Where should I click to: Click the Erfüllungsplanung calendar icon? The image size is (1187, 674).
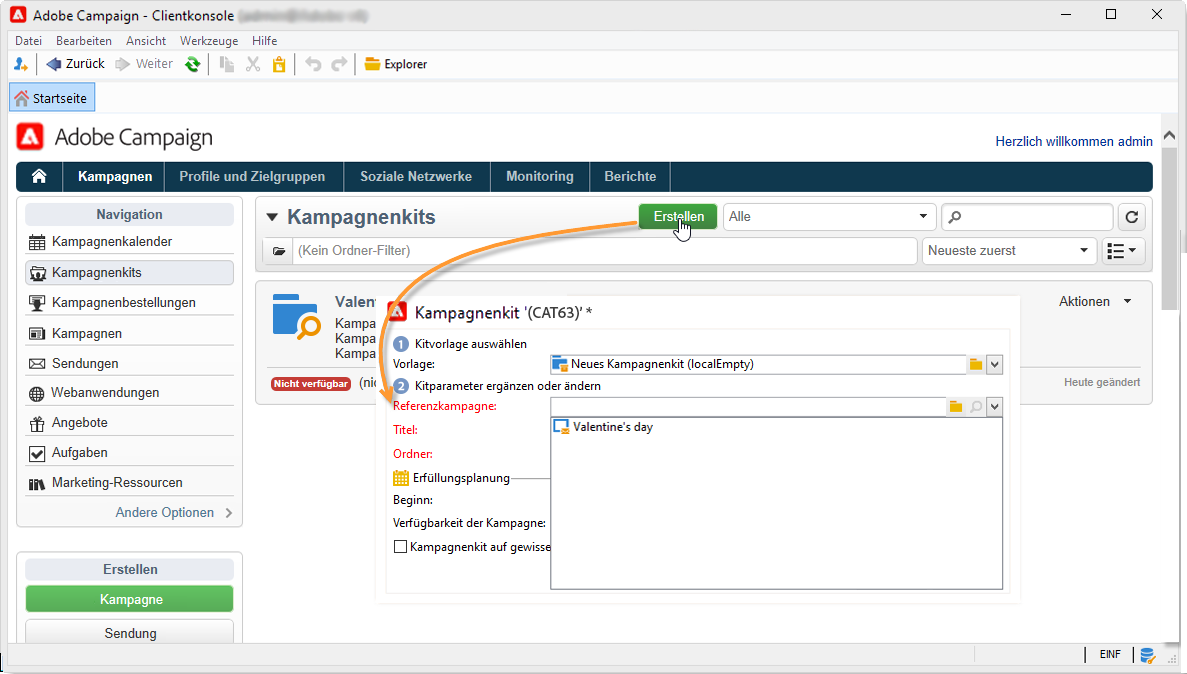[x=400, y=478]
